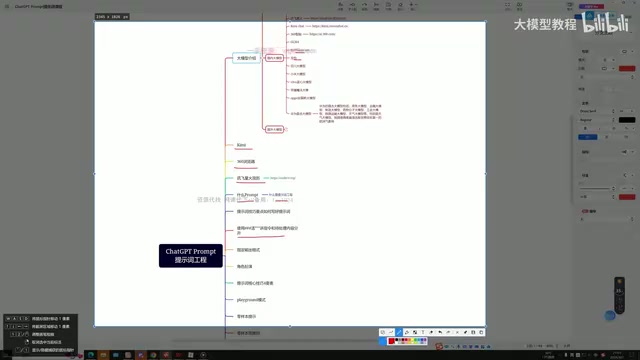The image size is (640, 360).
Task: Select the rectangle tool in screenshot toolbar
Action: (383, 332)
